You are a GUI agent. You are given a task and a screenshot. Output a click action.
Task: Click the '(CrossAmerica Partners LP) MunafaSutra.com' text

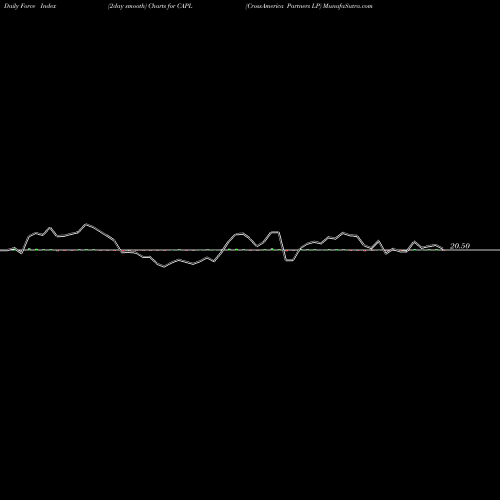[309, 6]
